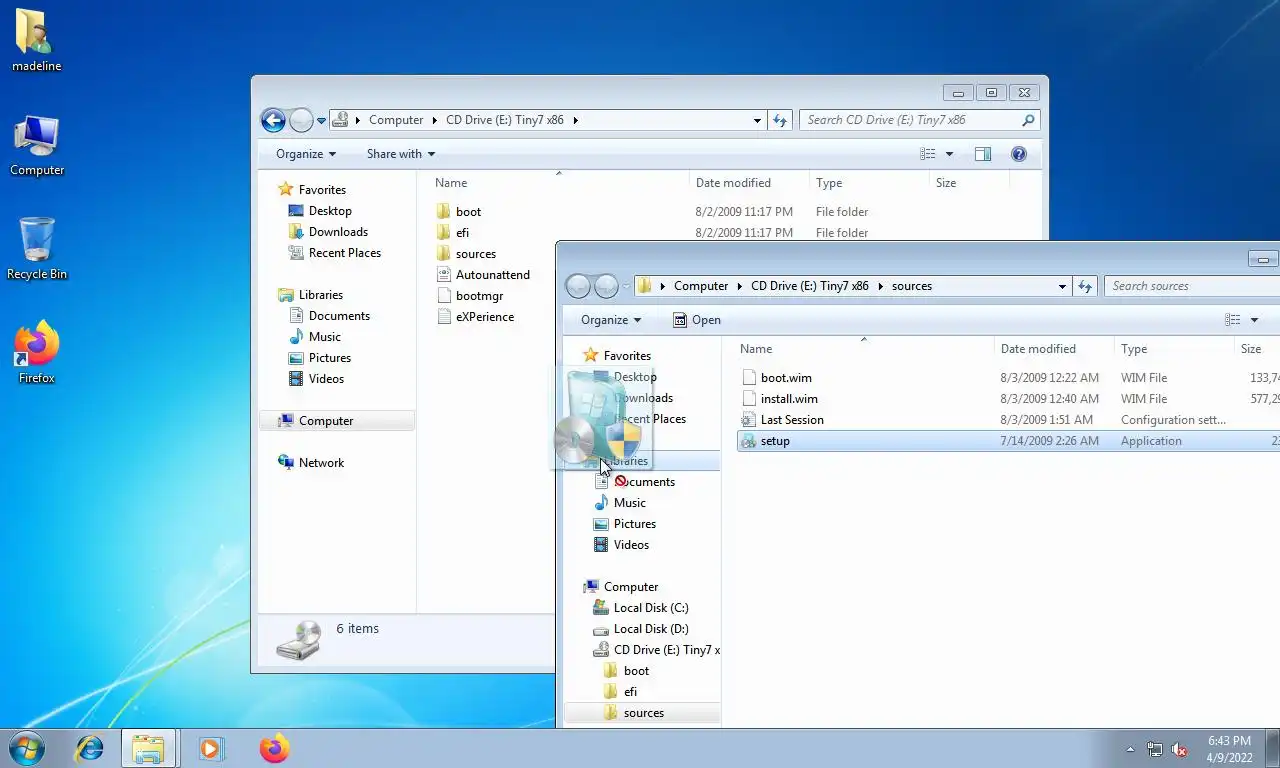Viewport: 1280px width, 768px height.
Task: Open Windows Media Player from the taskbar
Action: click(x=211, y=747)
